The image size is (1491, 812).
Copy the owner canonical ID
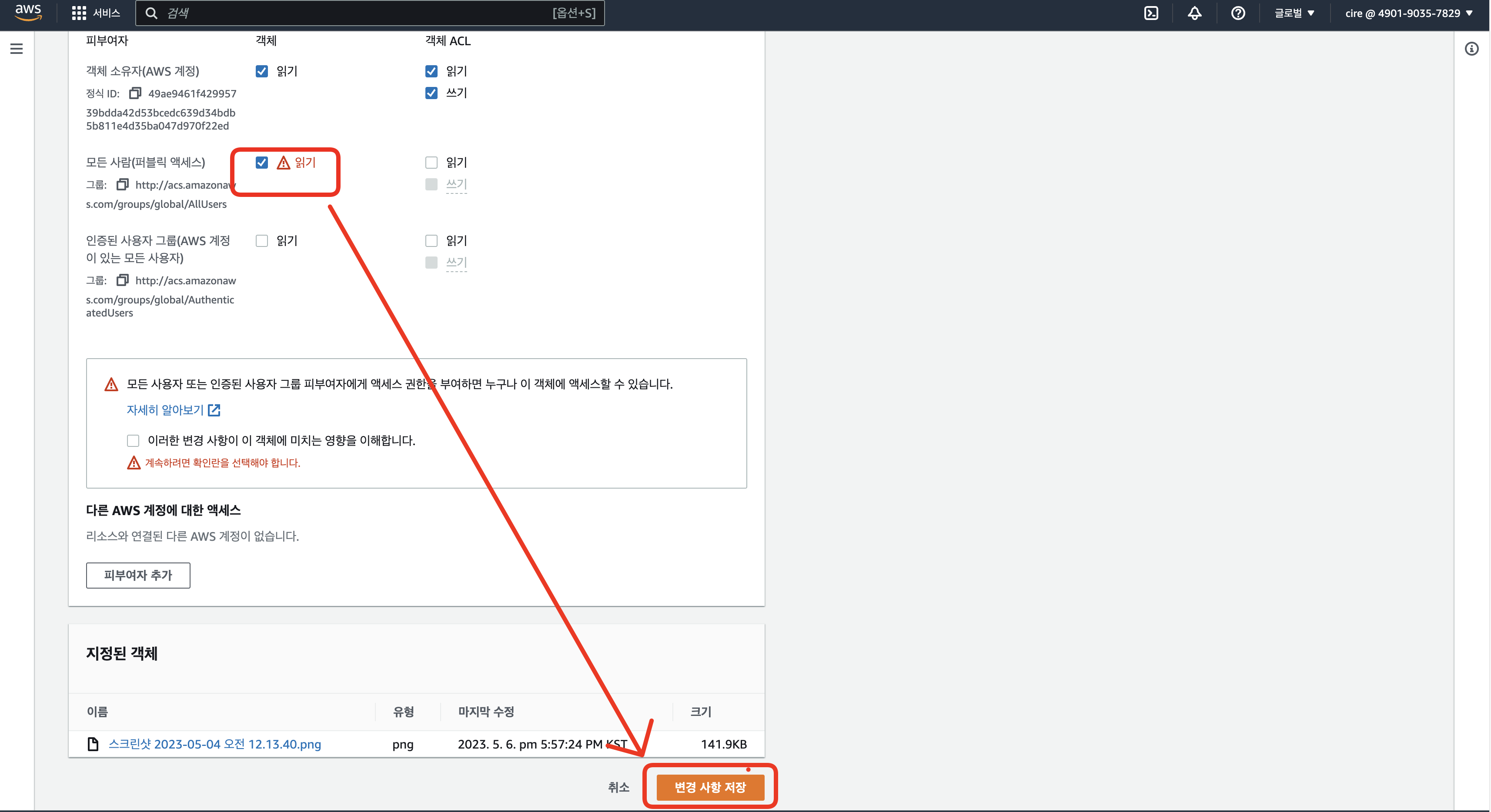point(135,93)
